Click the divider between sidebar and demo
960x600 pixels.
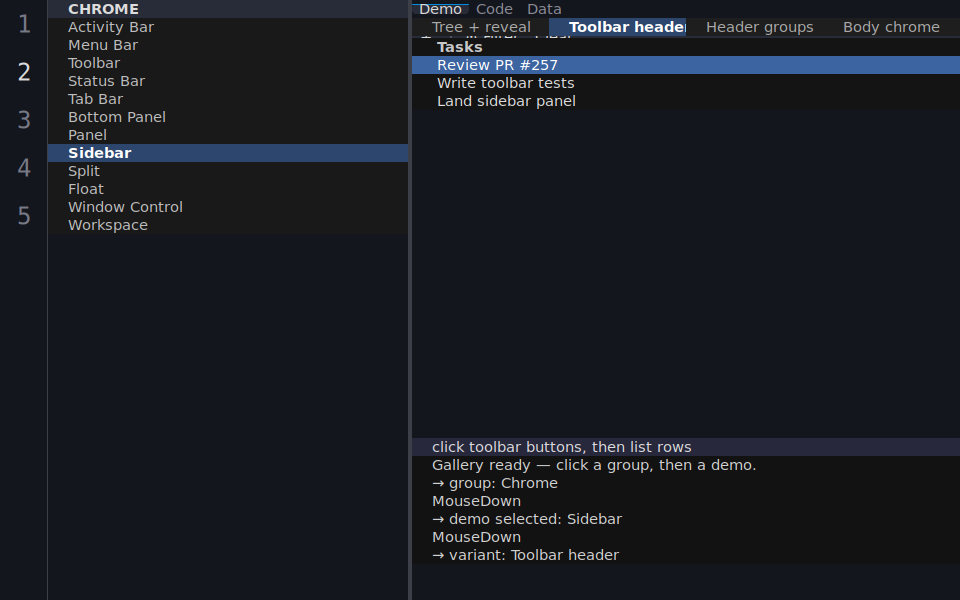click(x=410, y=300)
